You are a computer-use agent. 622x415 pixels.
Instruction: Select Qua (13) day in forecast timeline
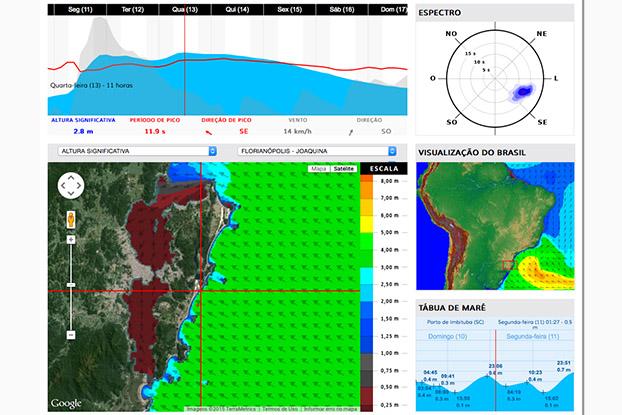click(185, 10)
